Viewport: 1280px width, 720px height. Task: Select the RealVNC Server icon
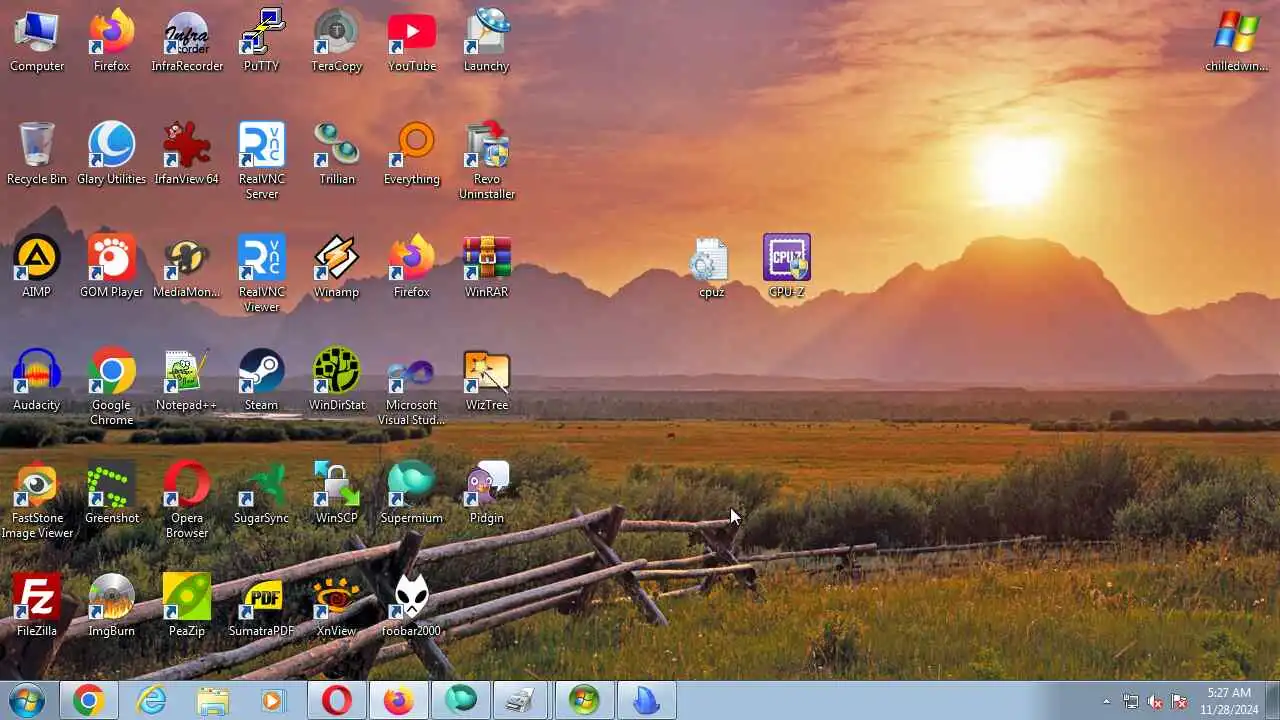tap(262, 161)
